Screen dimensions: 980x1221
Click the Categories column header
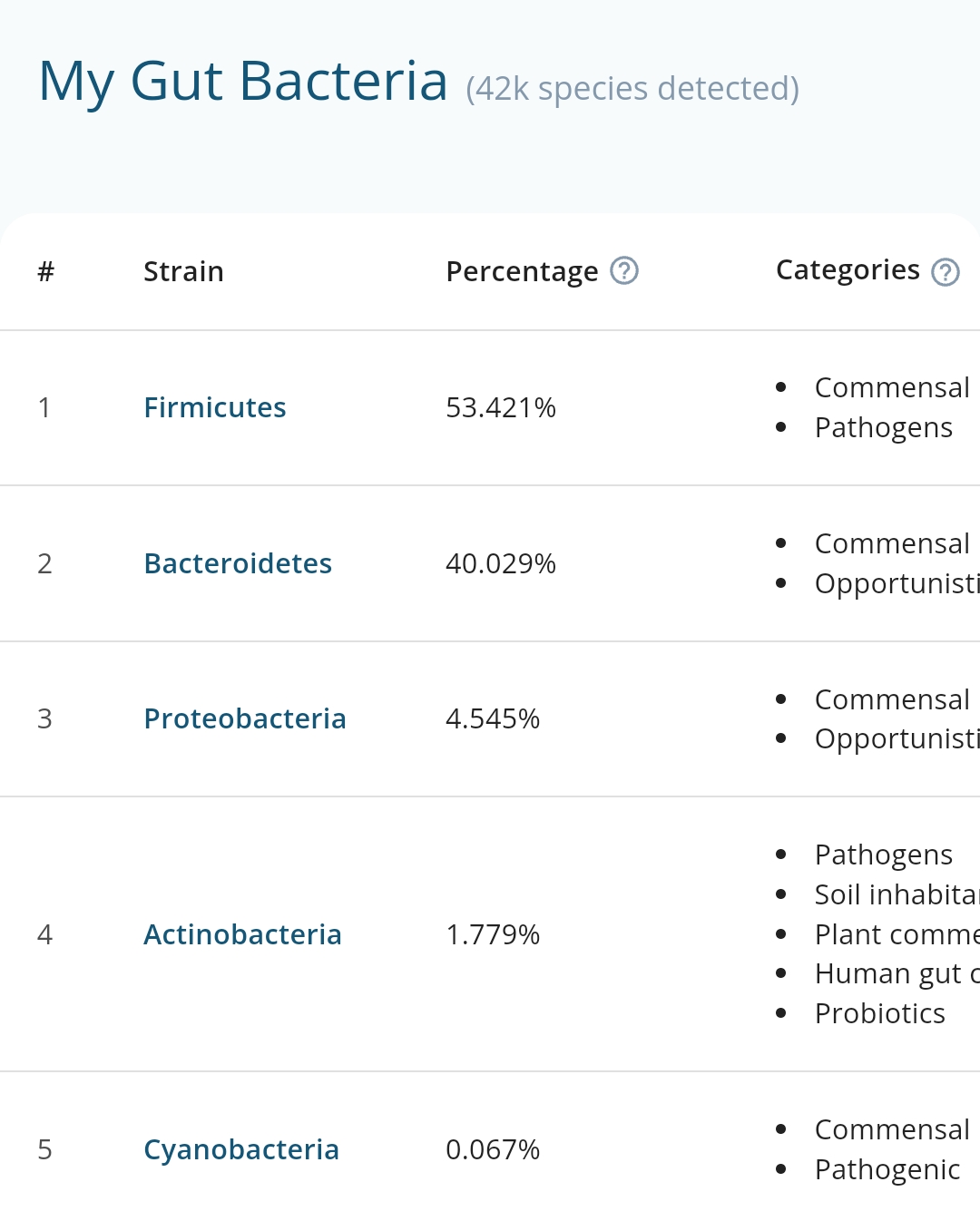(x=848, y=269)
